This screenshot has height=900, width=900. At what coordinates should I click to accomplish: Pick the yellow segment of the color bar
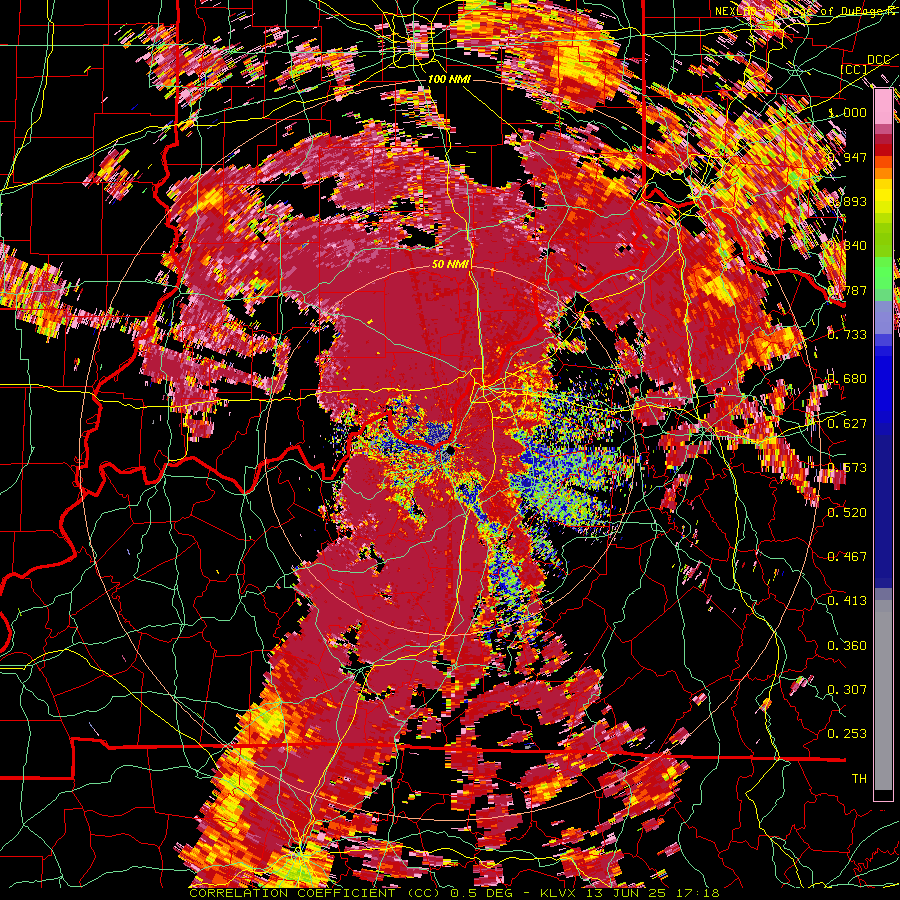click(x=883, y=198)
